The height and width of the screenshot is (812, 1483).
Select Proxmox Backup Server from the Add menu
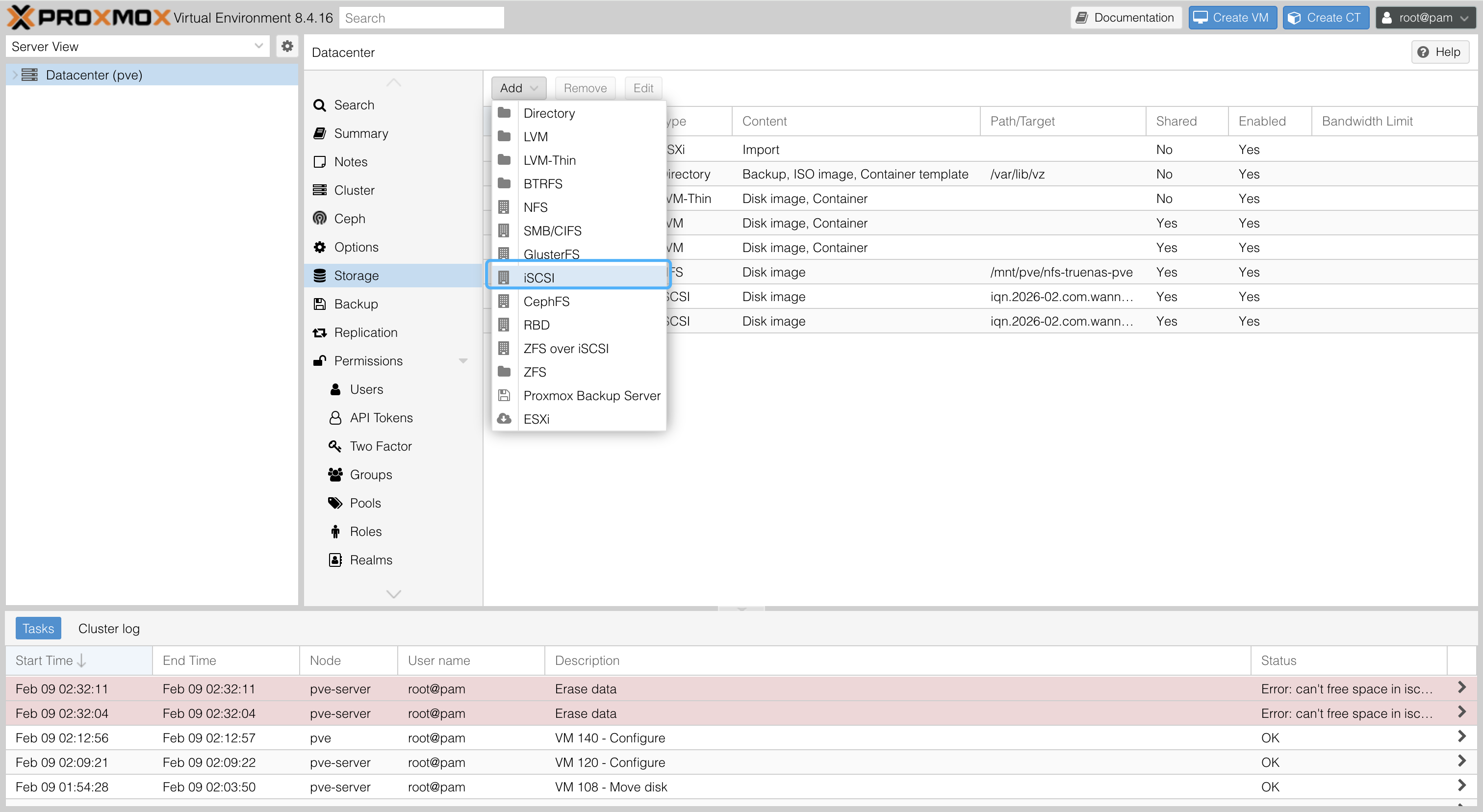[x=591, y=396]
